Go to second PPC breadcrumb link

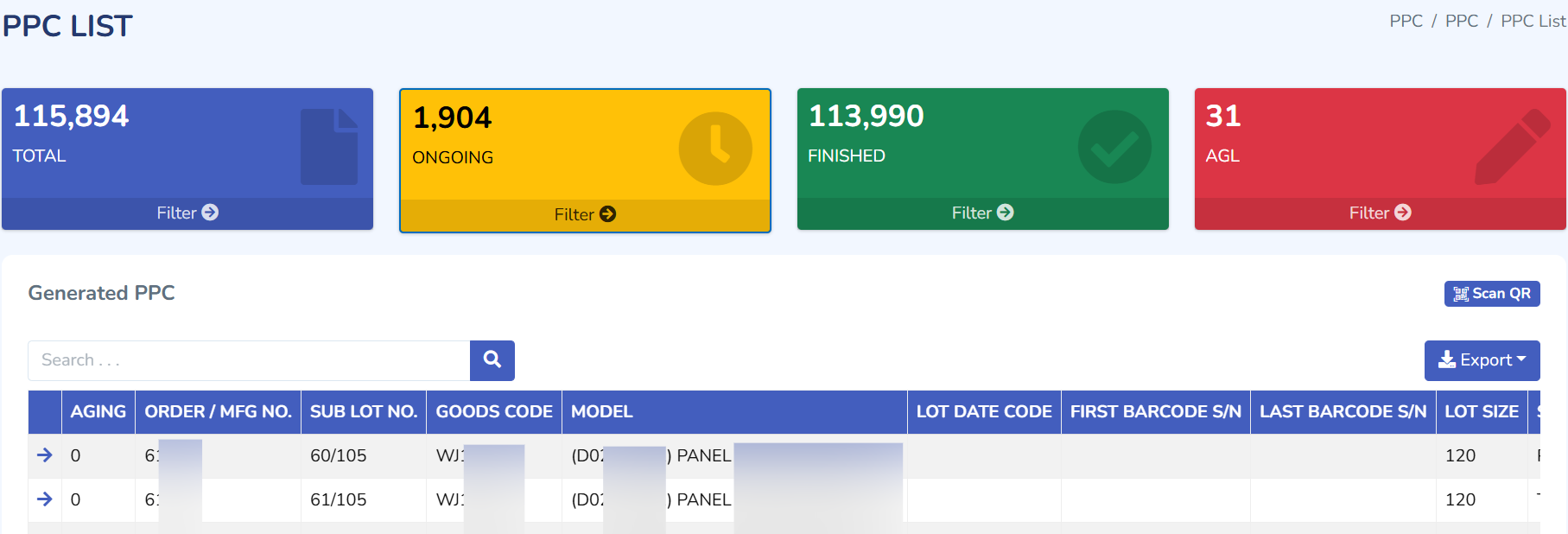tap(1462, 21)
